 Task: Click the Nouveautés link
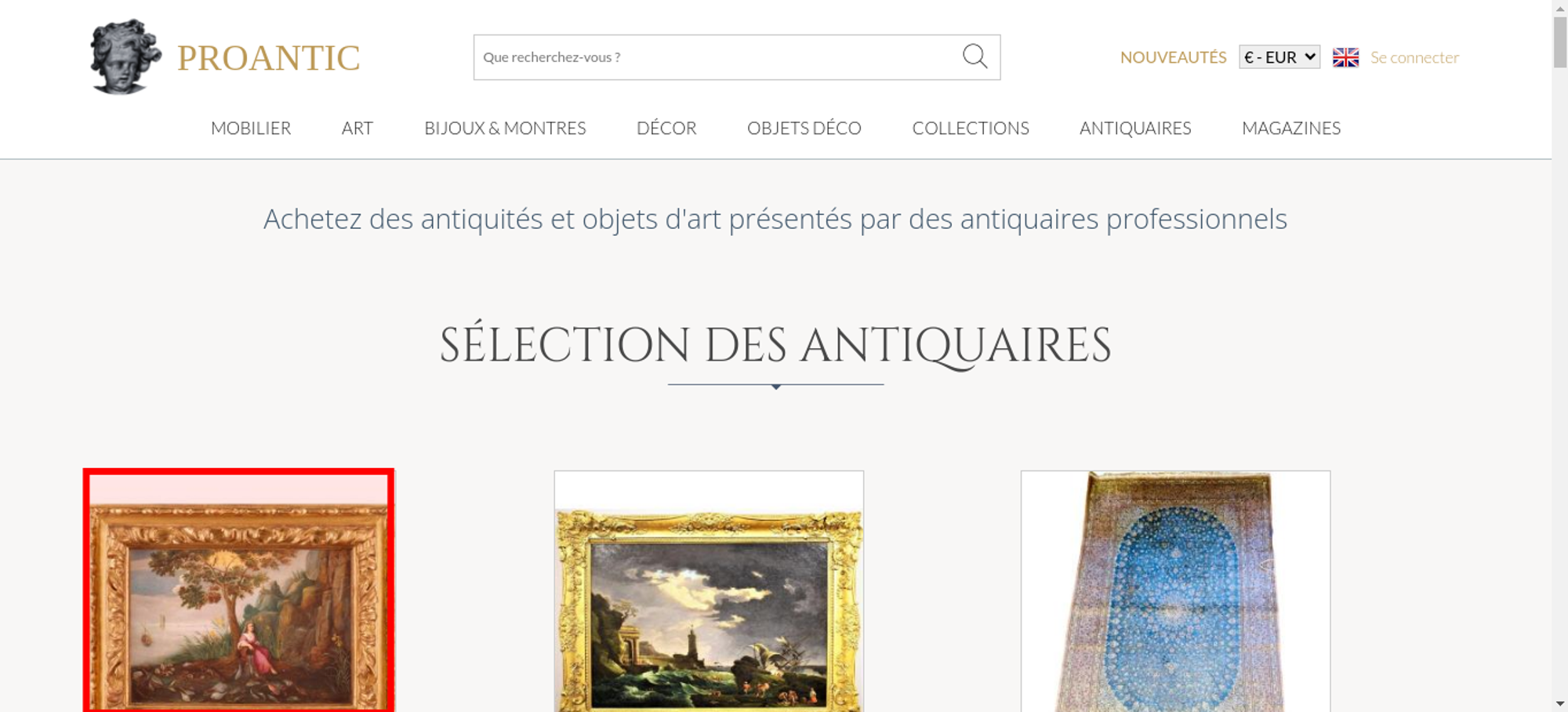coord(1173,57)
